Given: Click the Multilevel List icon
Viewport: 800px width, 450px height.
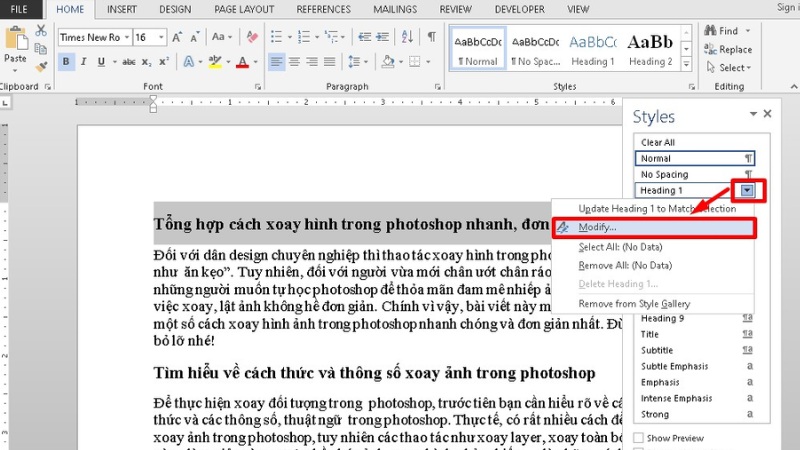Looking at the screenshot, I should tap(332, 37).
